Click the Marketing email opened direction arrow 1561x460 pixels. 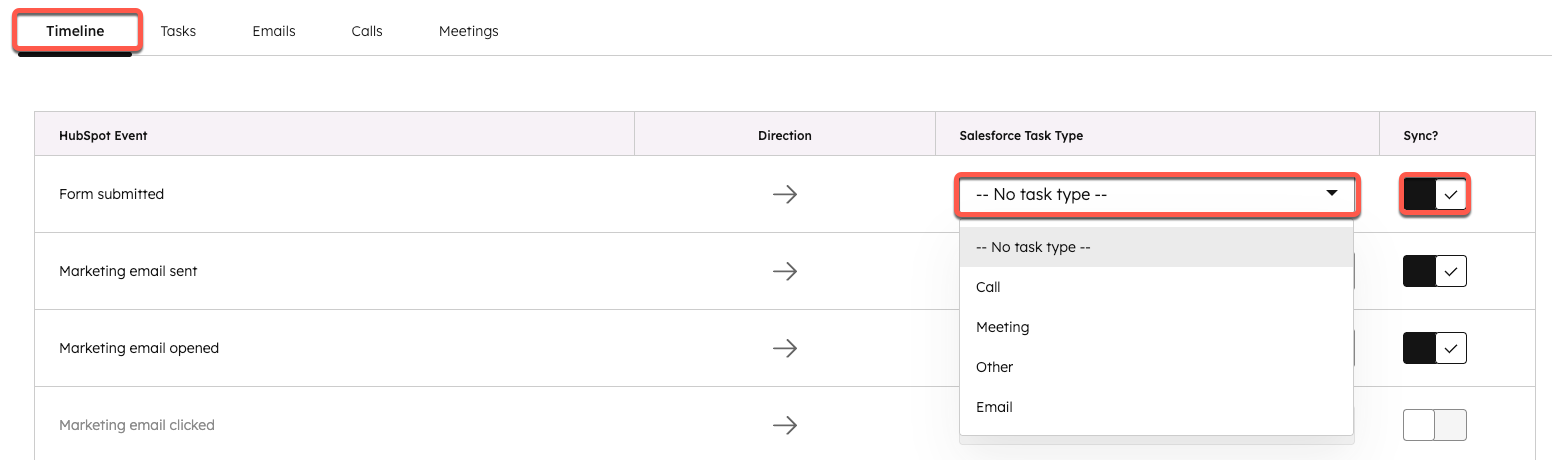(x=785, y=348)
